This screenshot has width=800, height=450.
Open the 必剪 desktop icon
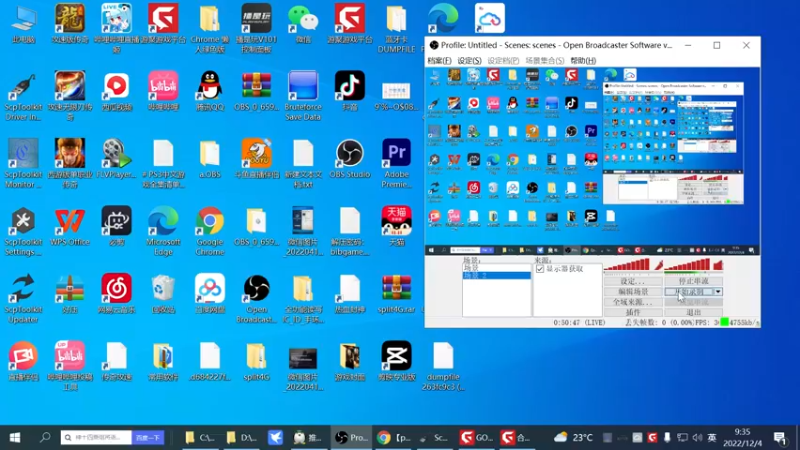click(x=116, y=226)
